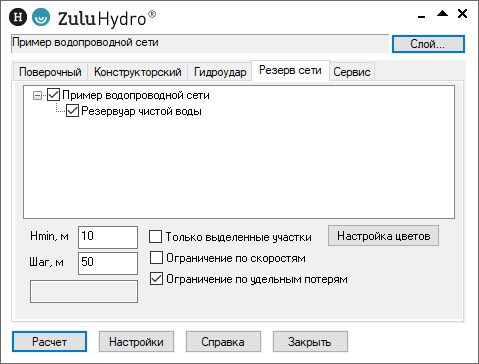
Task: Click the Шаг, м label
Action: pos(46,262)
